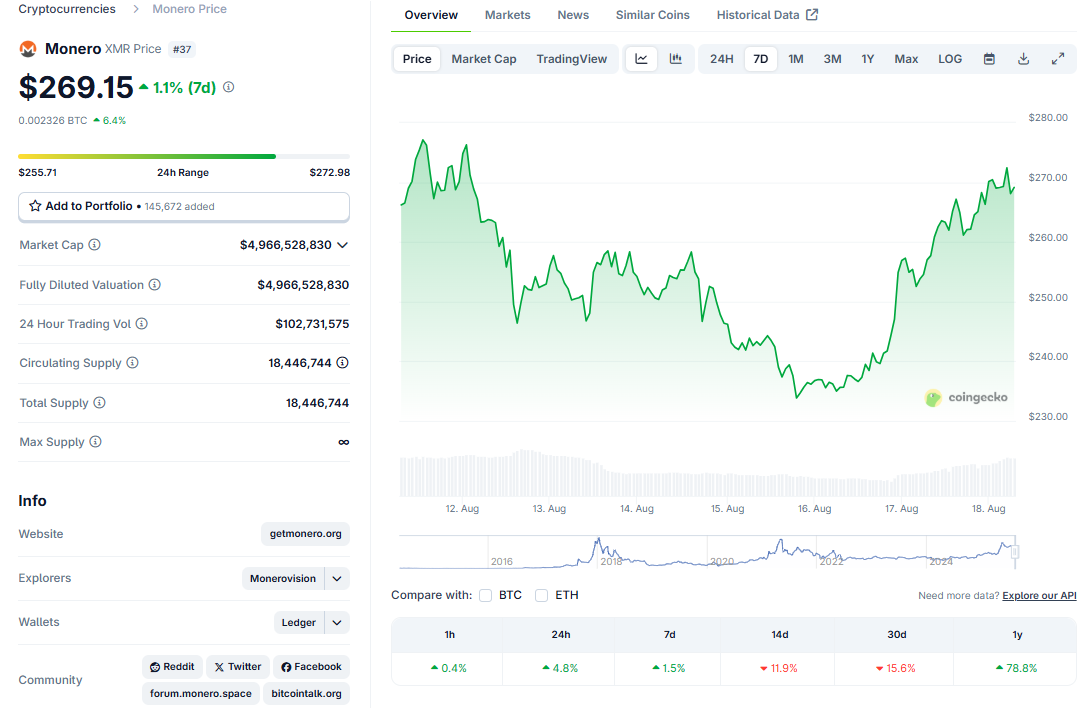Open the News tab

click(573, 15)
